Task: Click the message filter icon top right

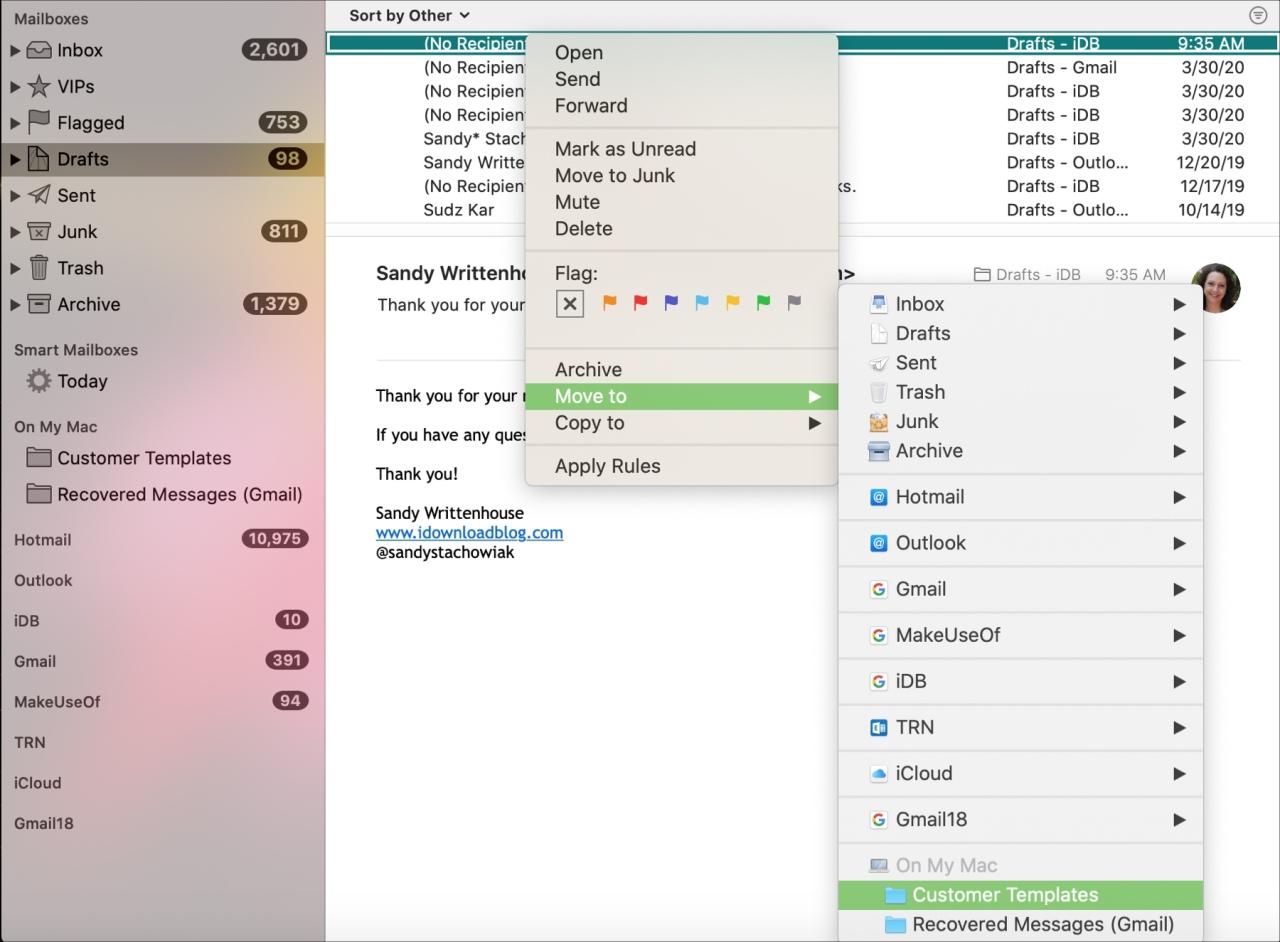Action: pyautogui.click(x=1258, y=15)
